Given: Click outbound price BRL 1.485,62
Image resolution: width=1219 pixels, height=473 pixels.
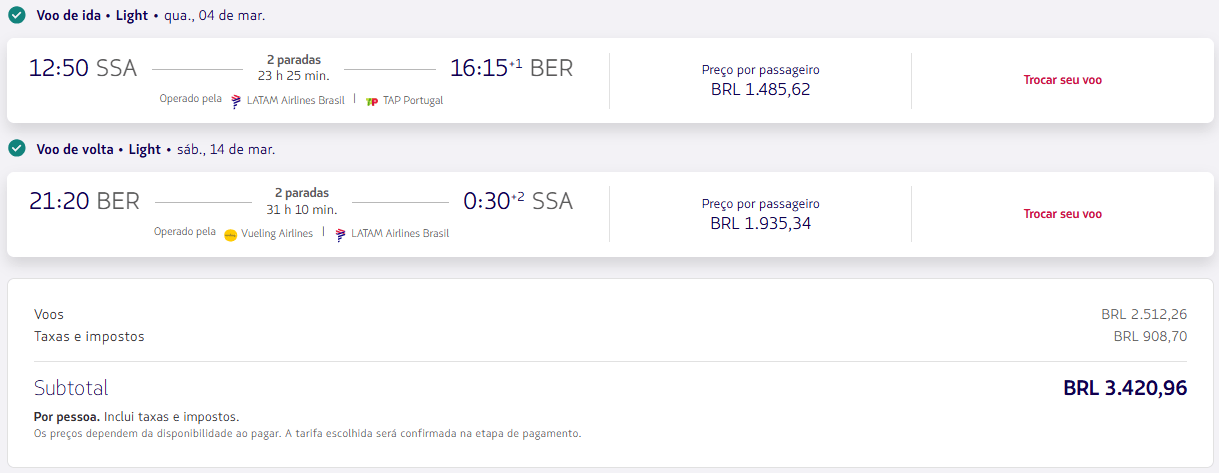Looking at the screenshot, I should [x=760, y=89].
